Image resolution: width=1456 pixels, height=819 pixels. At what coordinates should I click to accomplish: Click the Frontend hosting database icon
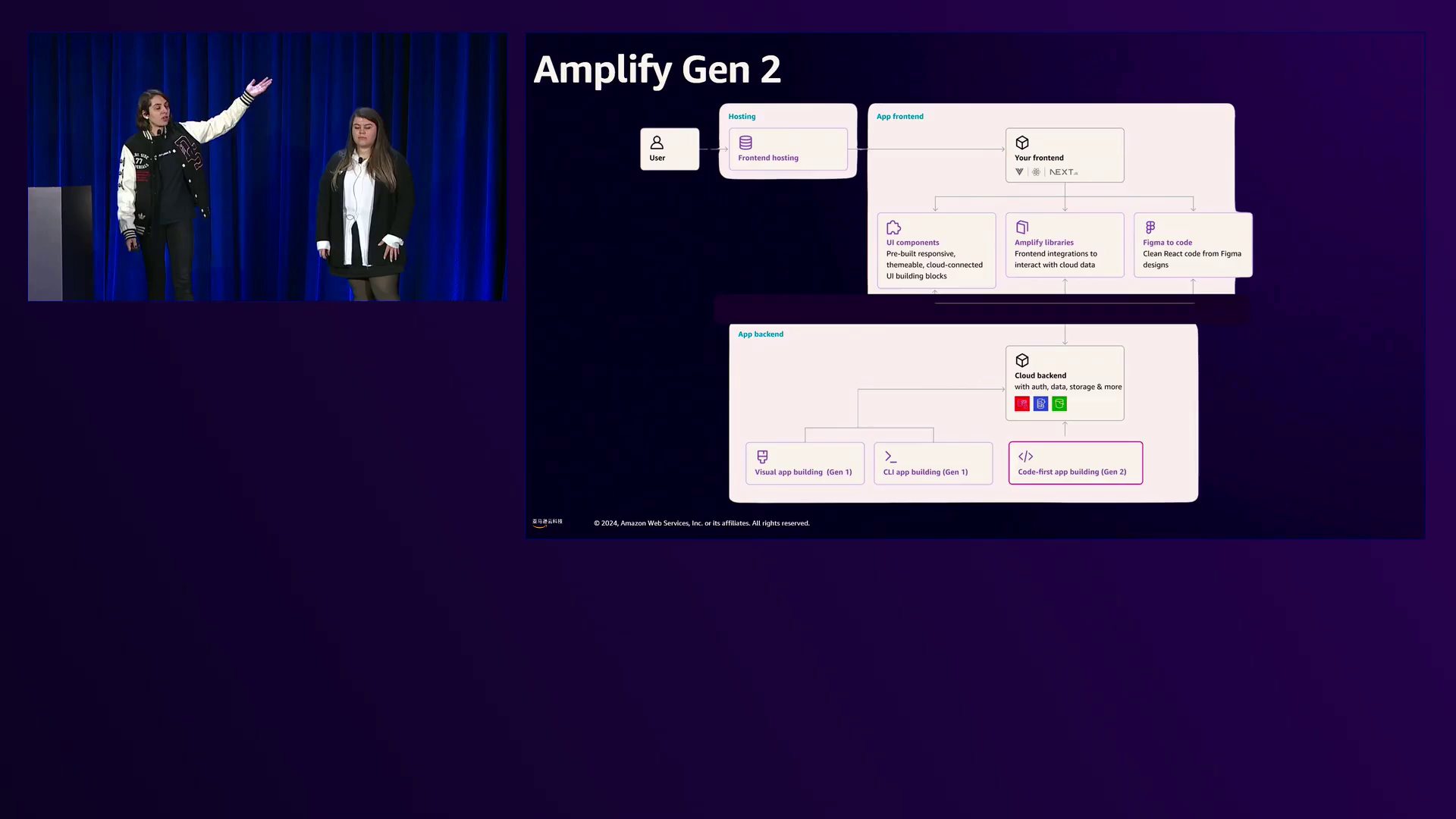tap(745, 143)
